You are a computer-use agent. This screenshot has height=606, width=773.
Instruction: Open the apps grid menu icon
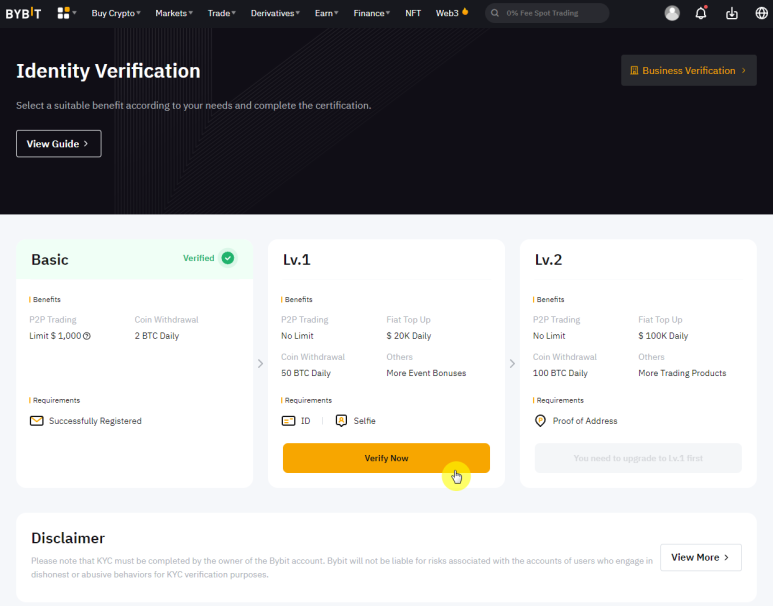click(x=64, y=13)
